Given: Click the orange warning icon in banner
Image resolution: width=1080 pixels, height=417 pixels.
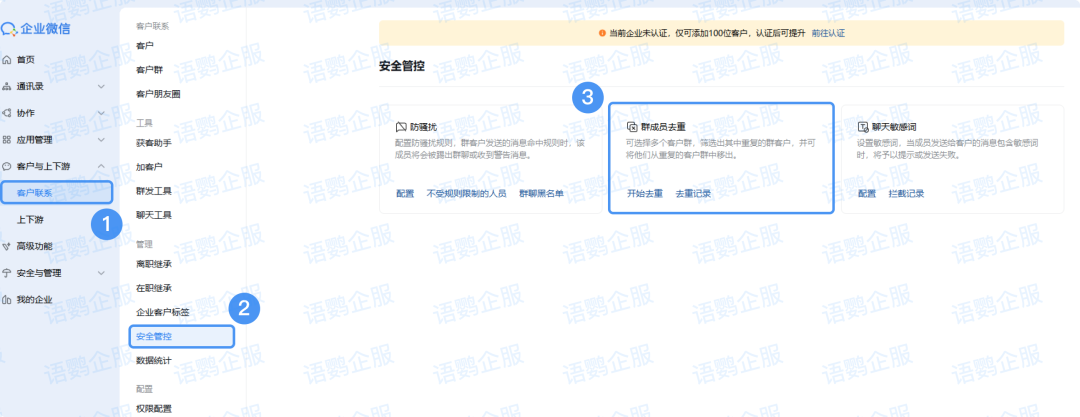Looking at the screenshot, I should (x=602, y=33).
